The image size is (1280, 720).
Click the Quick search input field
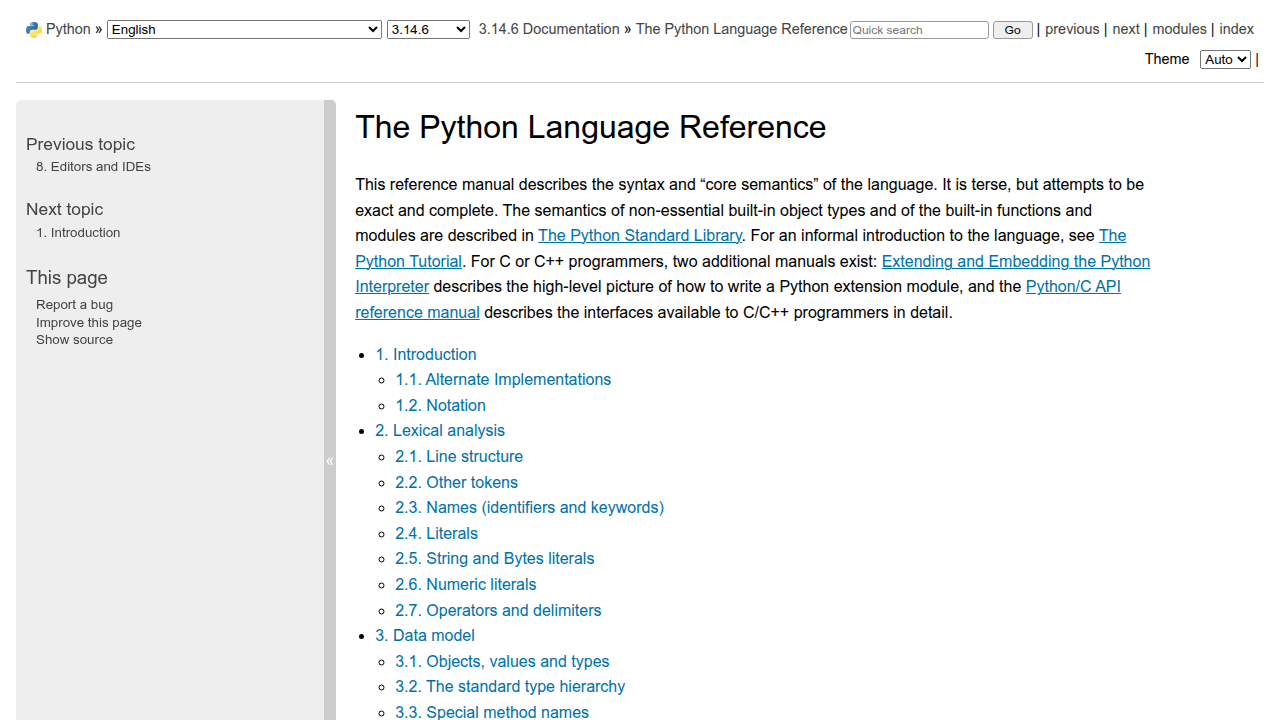coord(919,30)
